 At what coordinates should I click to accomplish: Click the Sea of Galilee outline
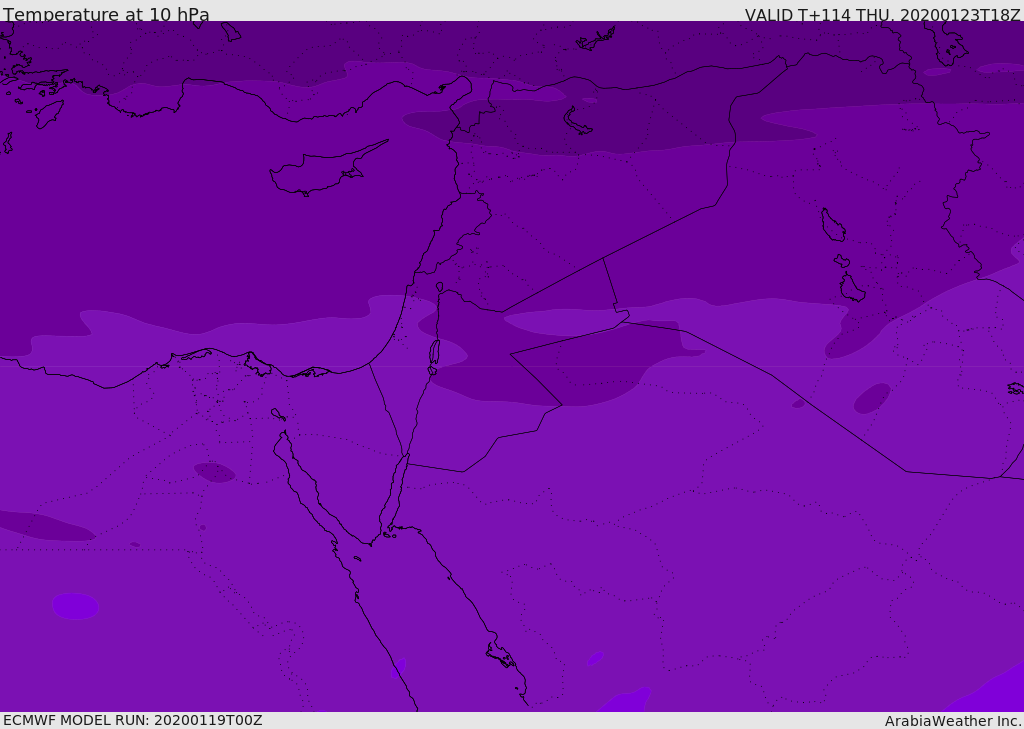click(439, 287)
